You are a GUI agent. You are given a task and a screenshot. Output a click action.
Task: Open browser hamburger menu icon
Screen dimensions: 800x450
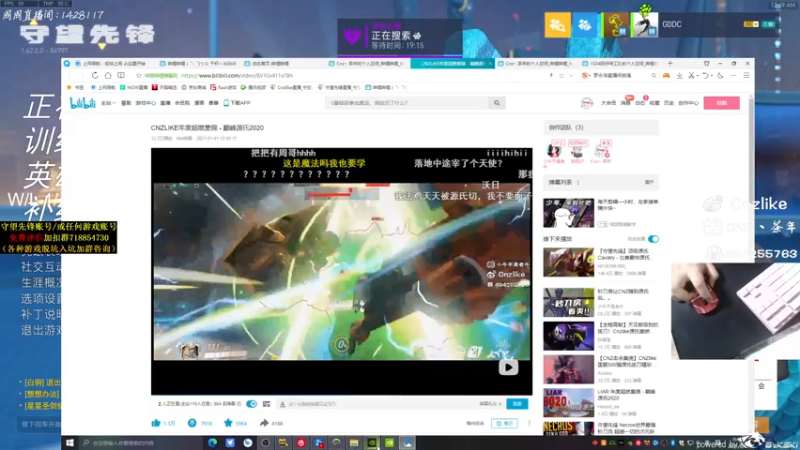coord(746,76)
